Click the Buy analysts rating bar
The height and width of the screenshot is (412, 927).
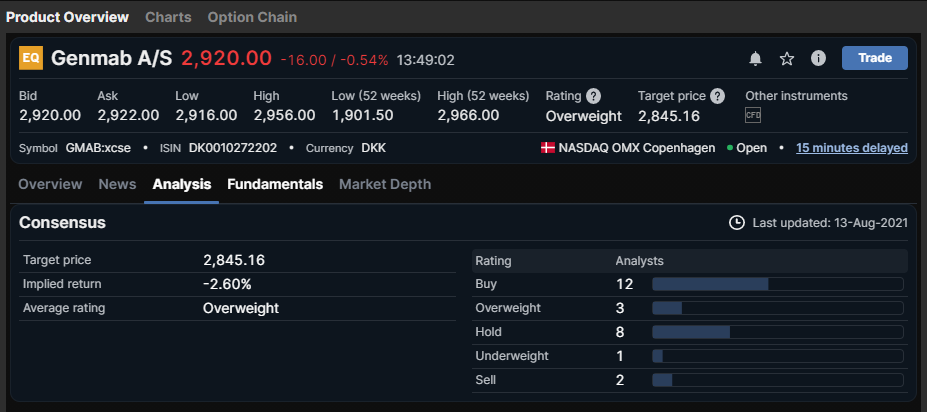point(777,284)
